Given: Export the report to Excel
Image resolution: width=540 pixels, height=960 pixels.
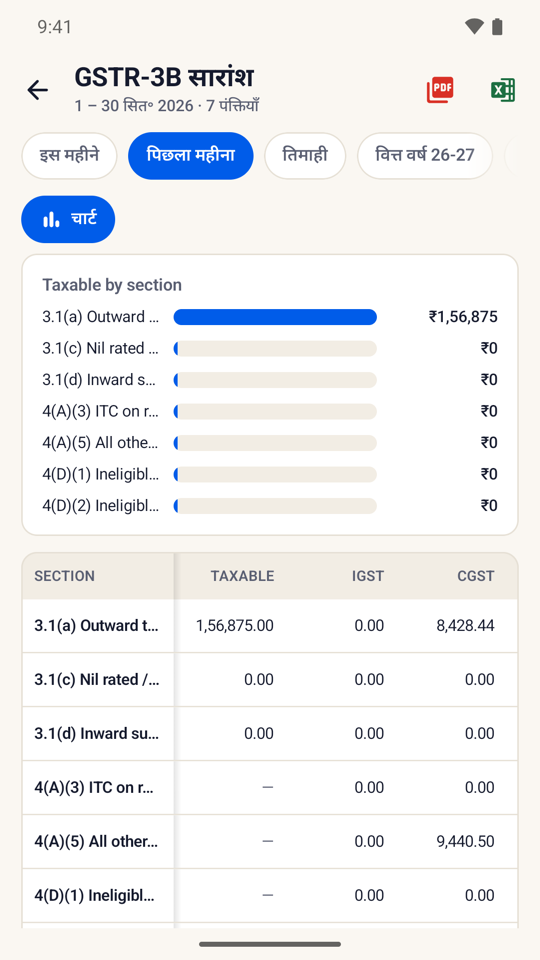Looking at the screenshot, I should pos(503,91).
